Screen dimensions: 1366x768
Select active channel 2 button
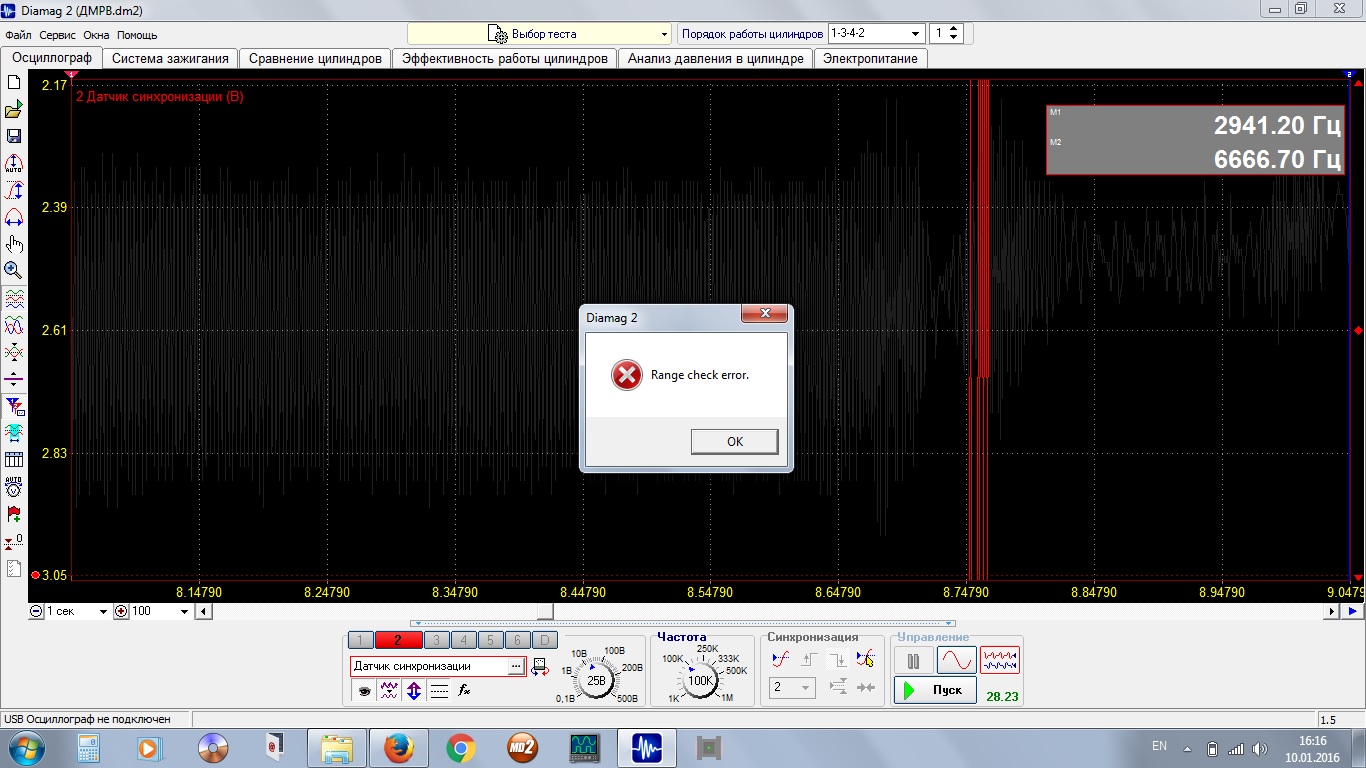pyautogui.click(x=398, y=640)
